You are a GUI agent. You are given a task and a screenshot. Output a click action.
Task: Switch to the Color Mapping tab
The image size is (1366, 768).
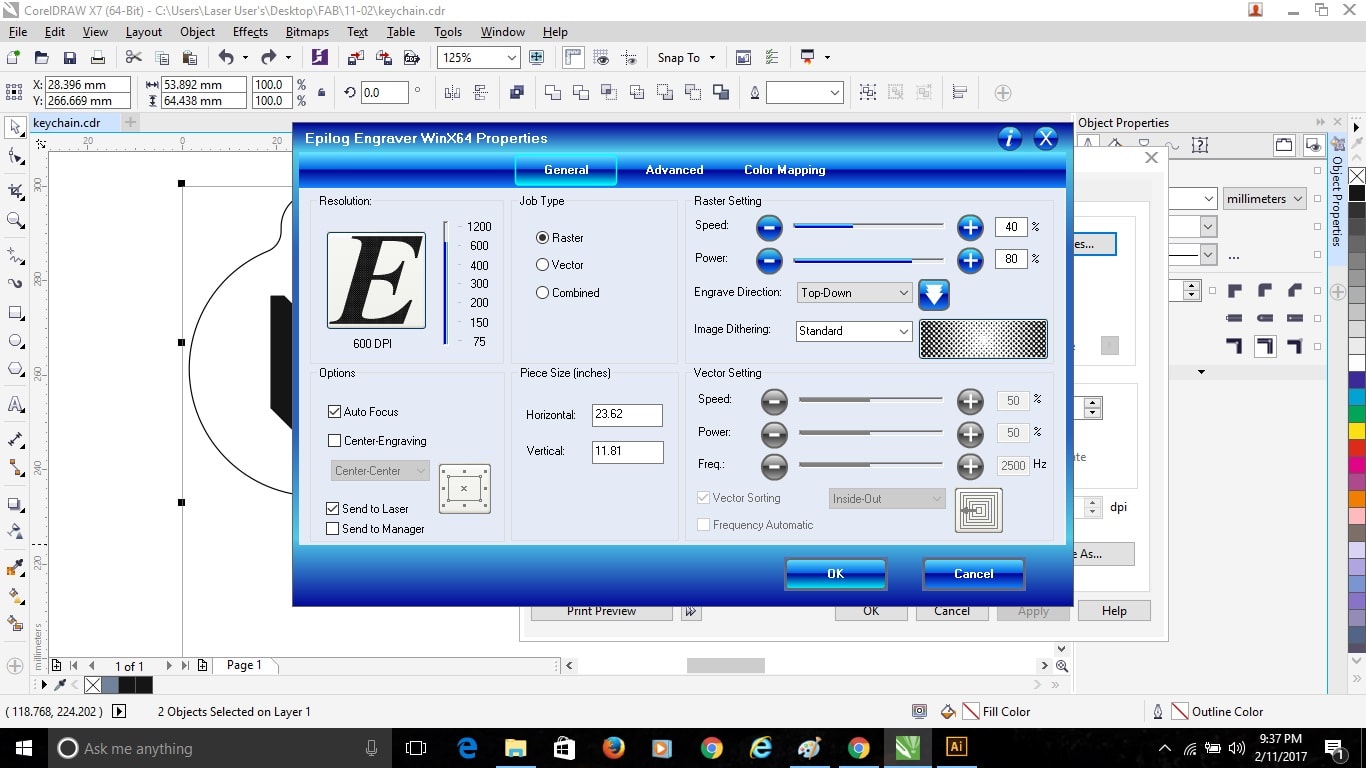point(785,170)
